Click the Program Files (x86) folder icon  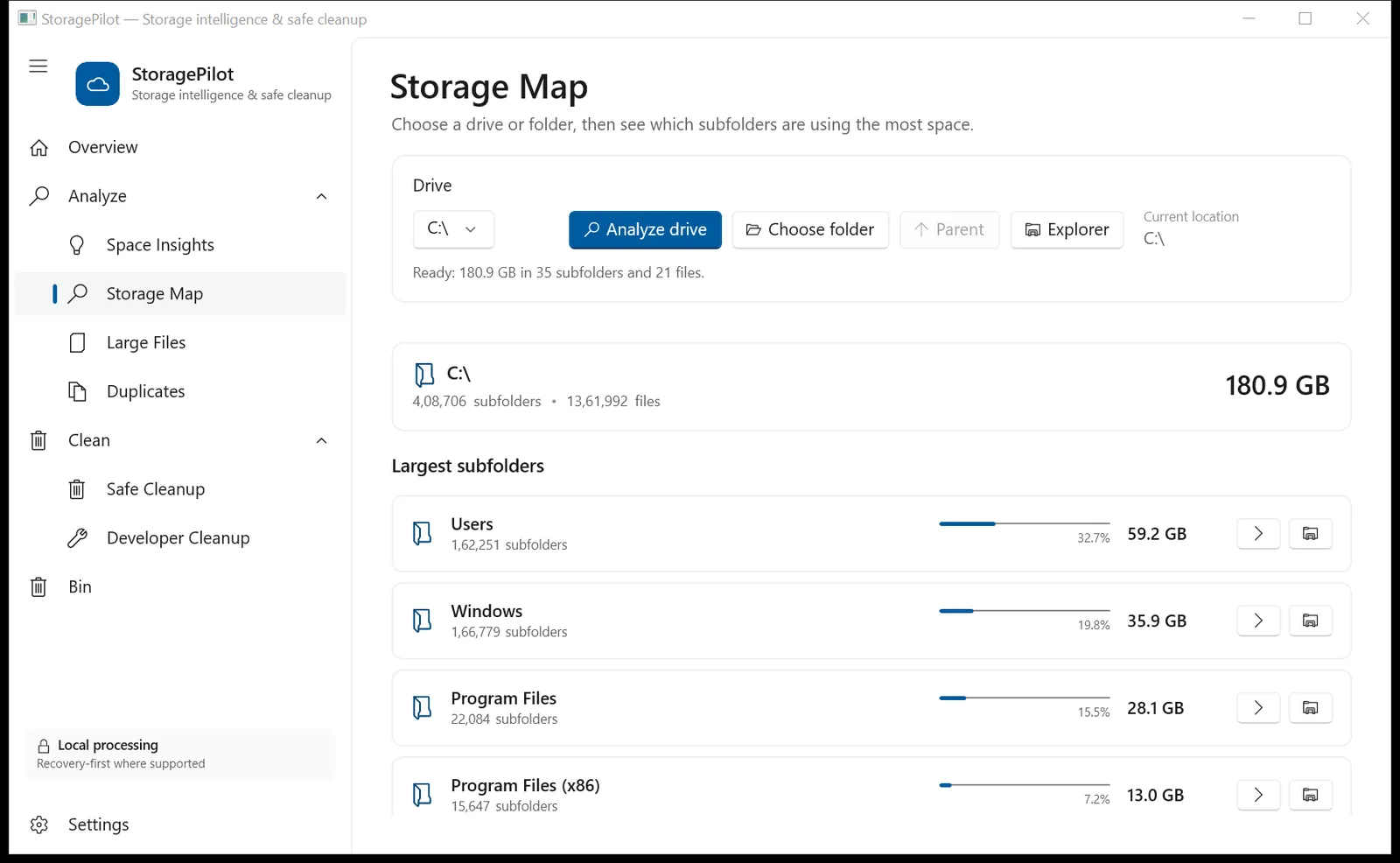423,795
